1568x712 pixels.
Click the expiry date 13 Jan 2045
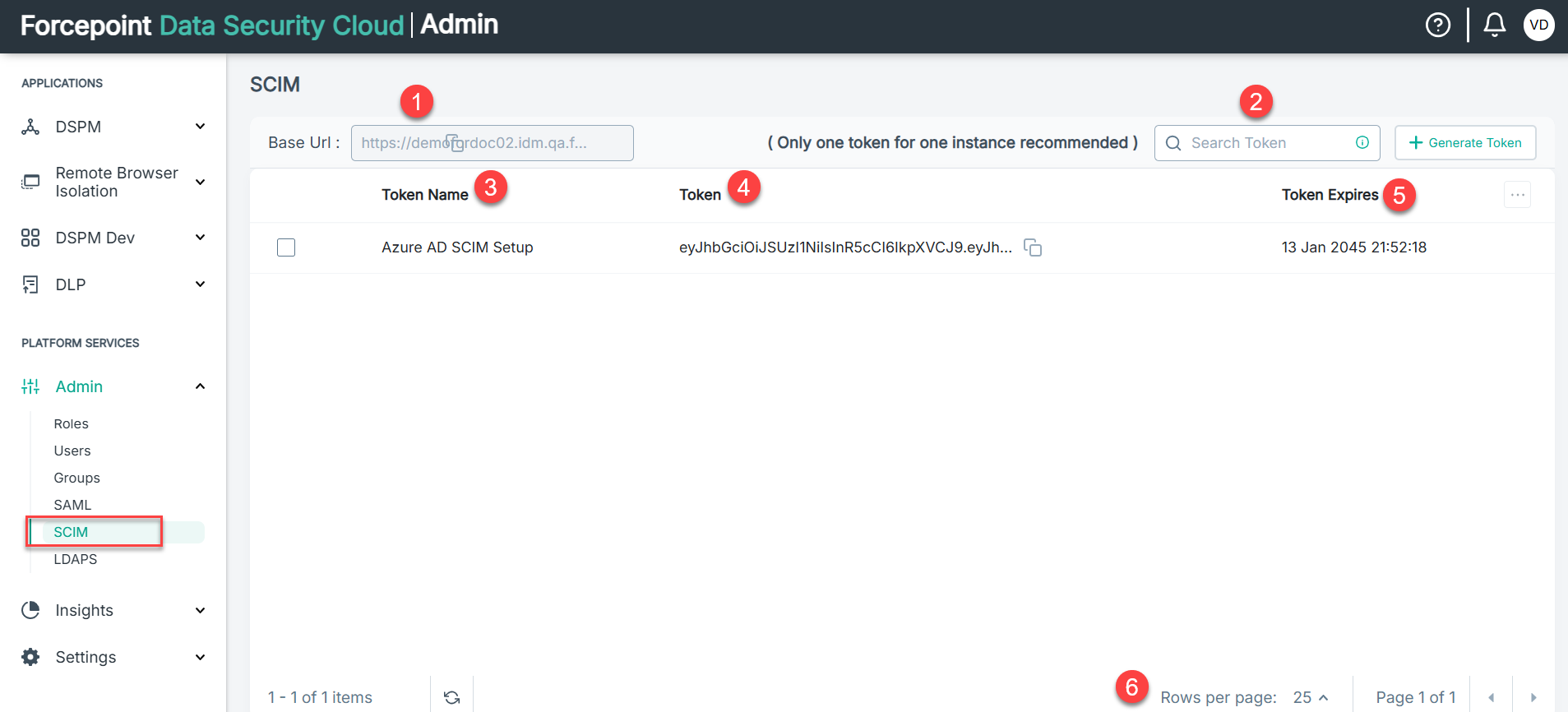tap(1354, 247)
